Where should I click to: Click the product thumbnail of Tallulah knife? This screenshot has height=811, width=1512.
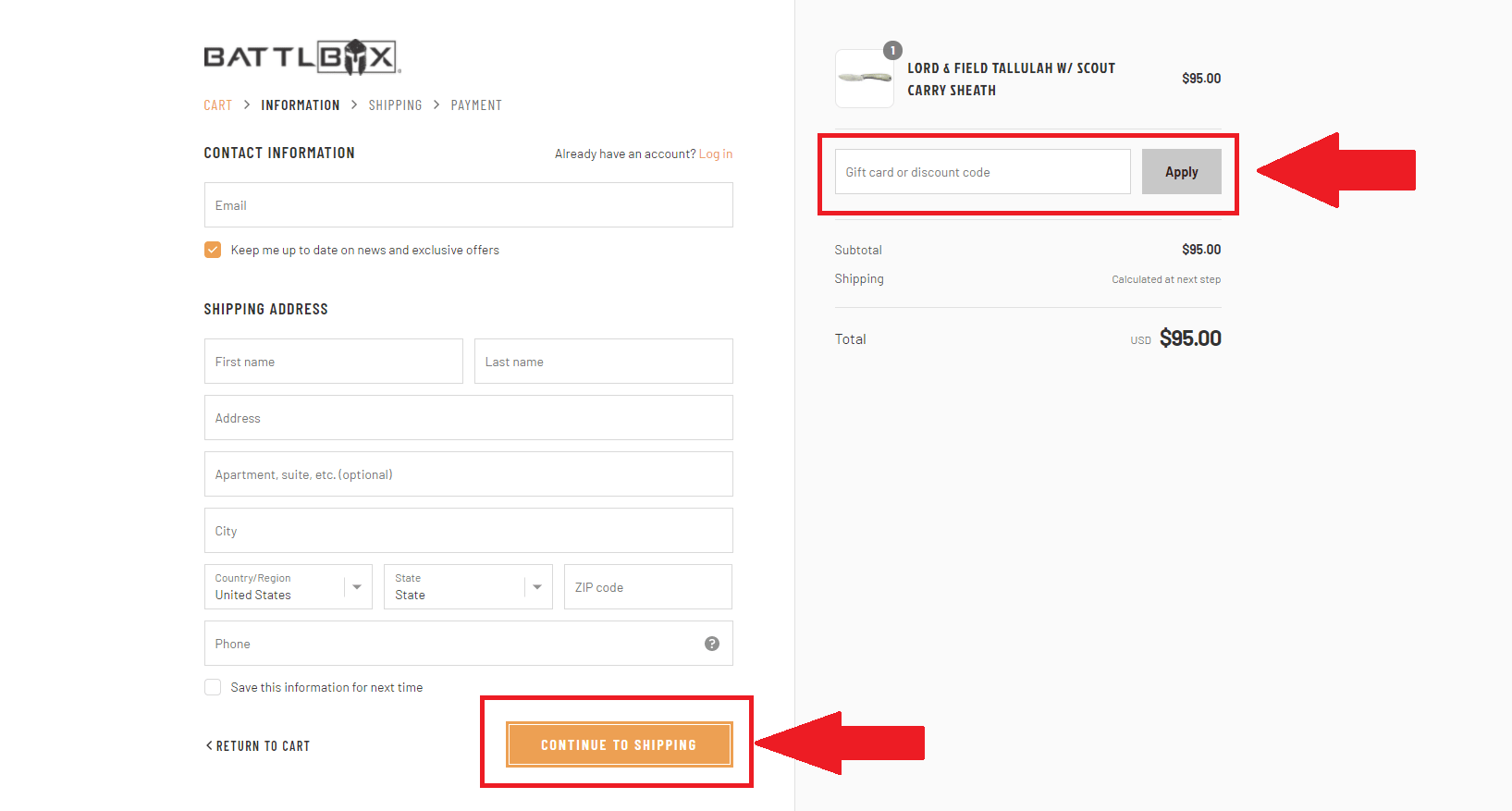(864, 79)
